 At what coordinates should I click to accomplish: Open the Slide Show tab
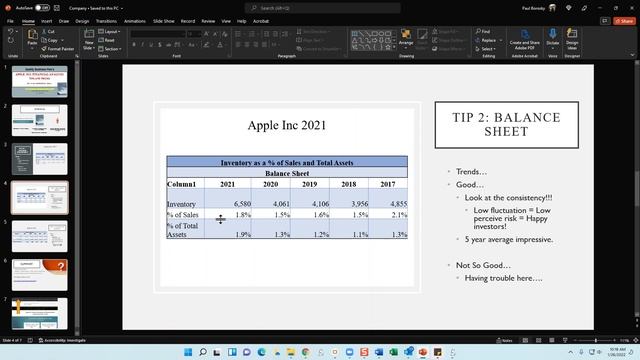[x=164, y=21]
